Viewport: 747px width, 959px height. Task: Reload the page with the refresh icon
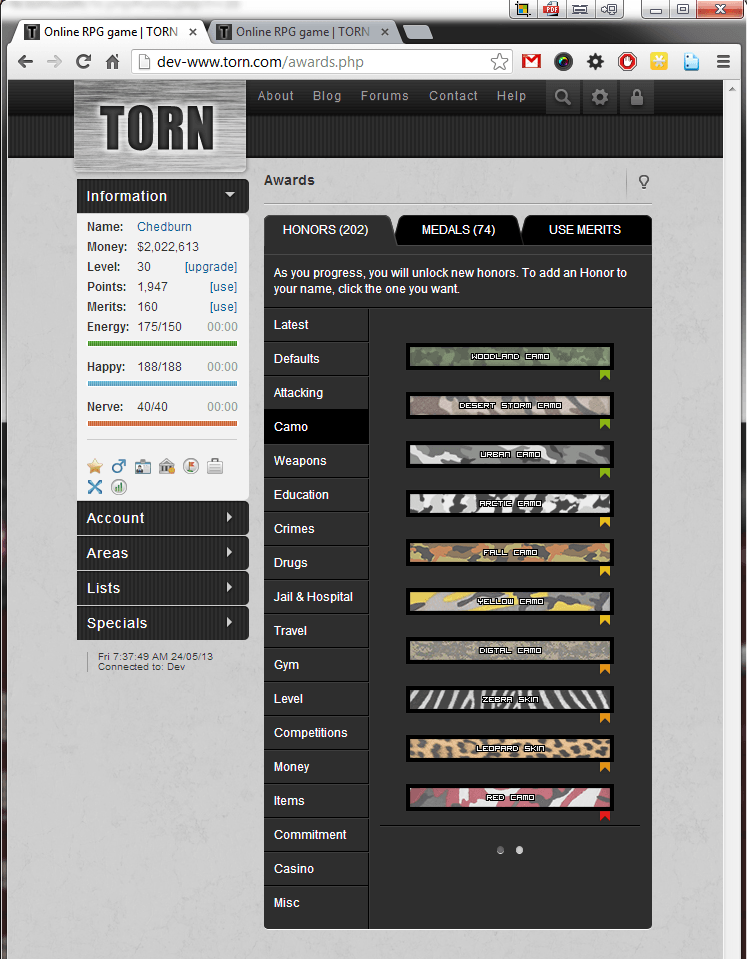[83, 61]
